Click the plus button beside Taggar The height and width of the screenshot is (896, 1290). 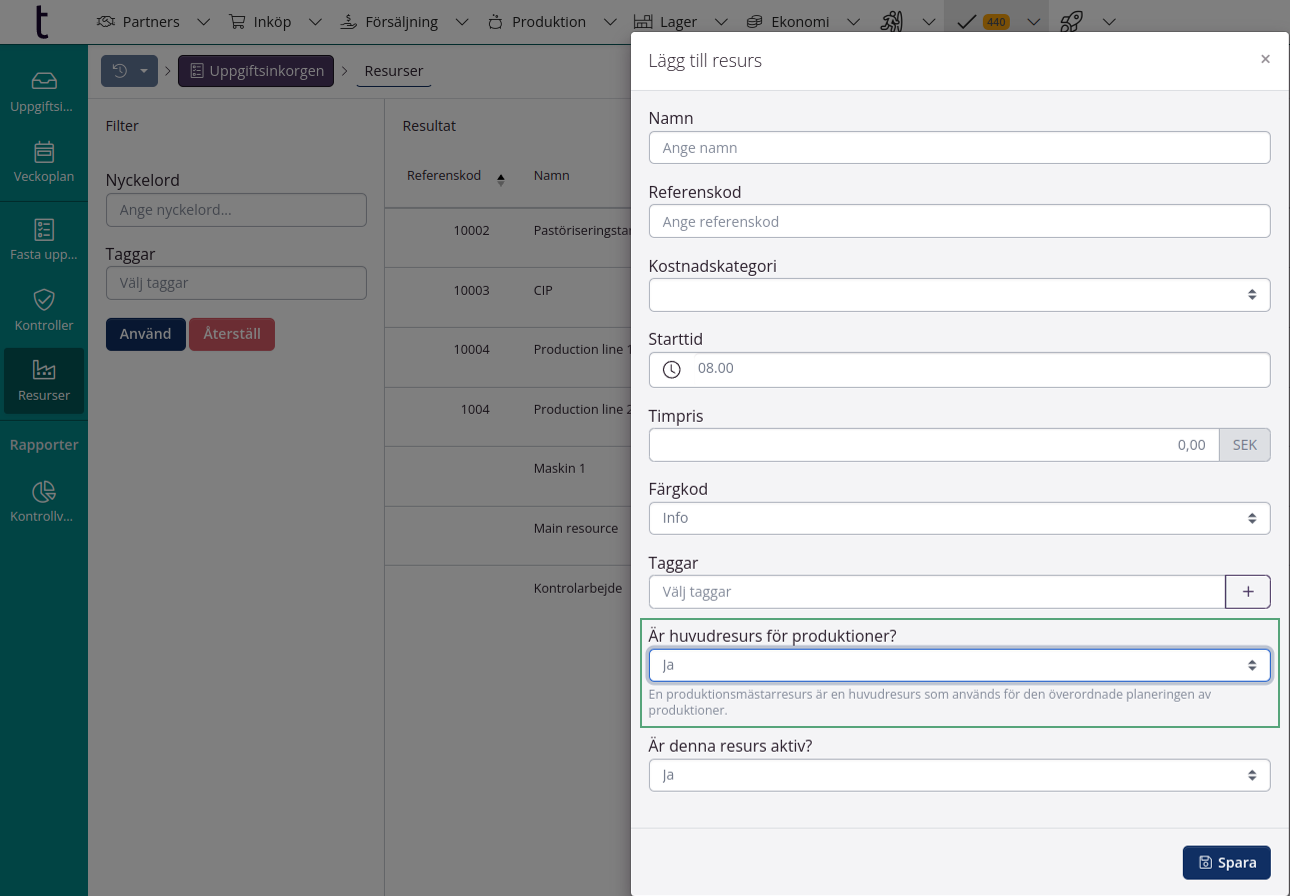click(x=1247, y=592)
